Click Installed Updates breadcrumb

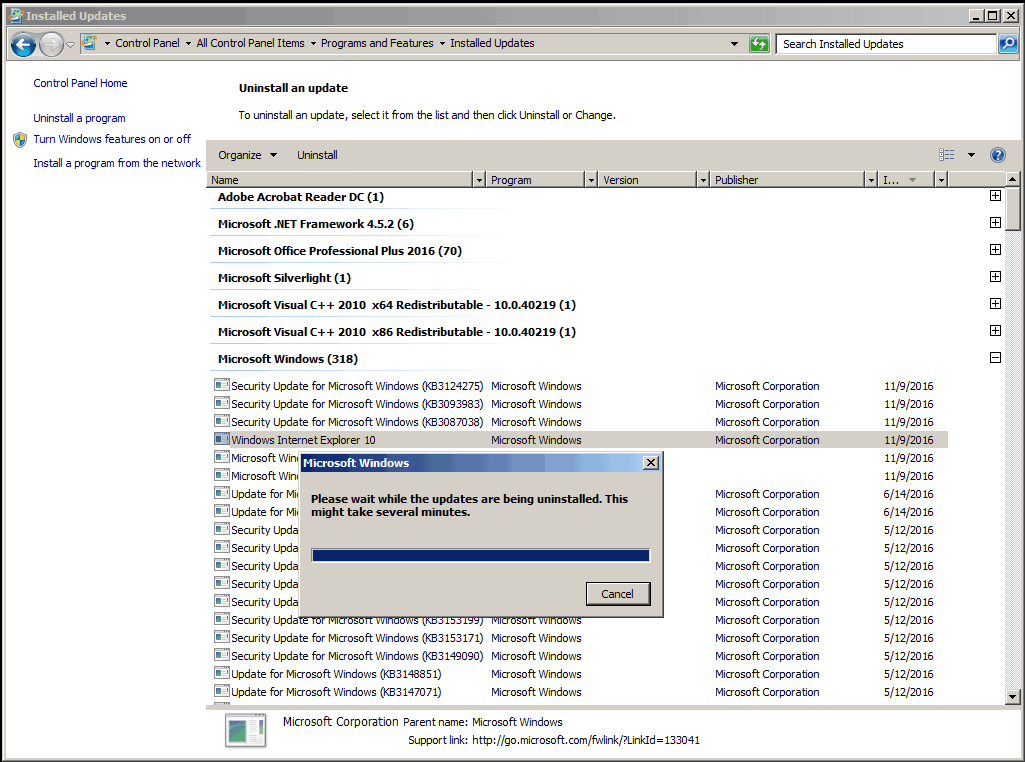point(492,43)
